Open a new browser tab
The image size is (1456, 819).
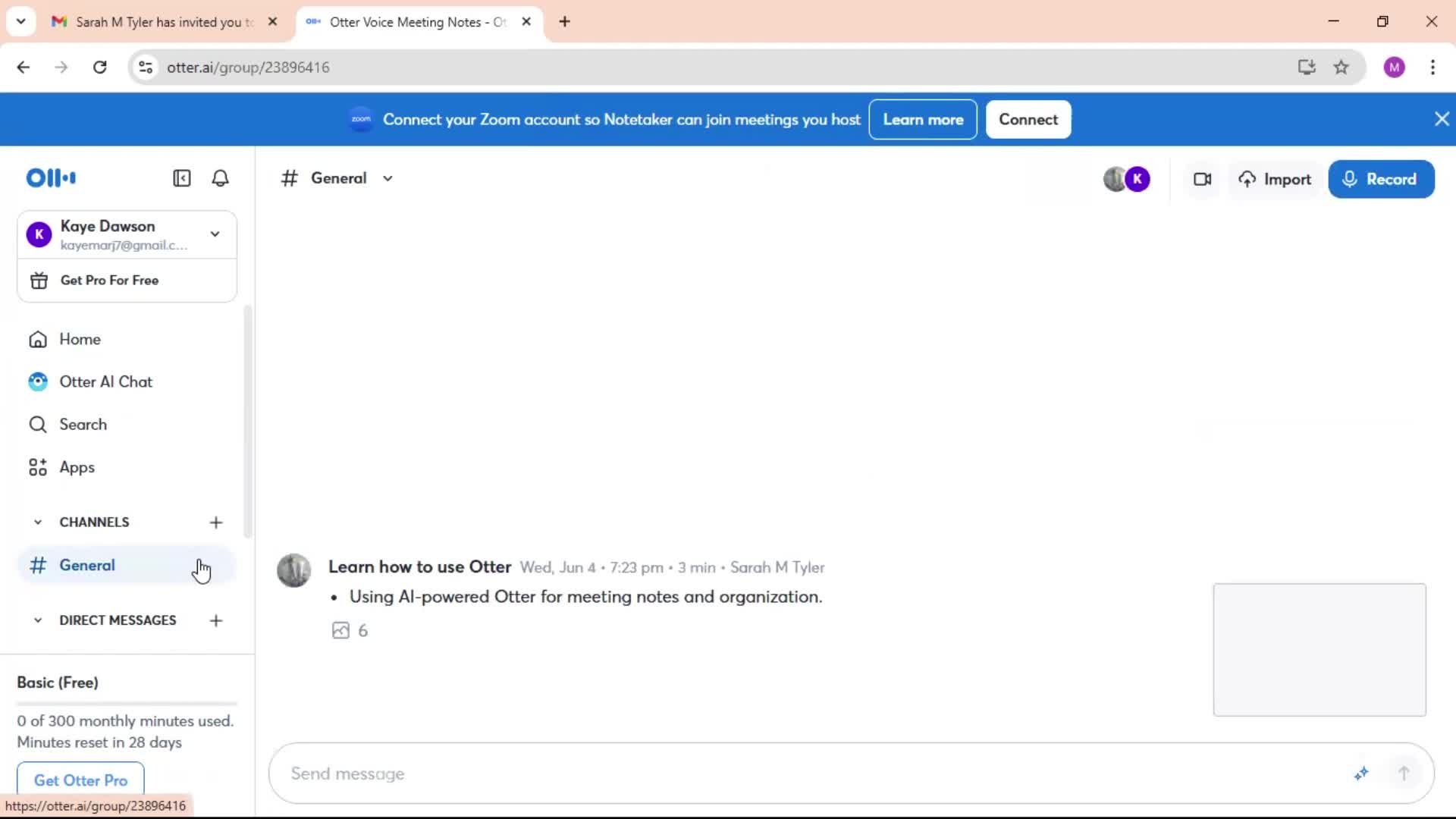(564, 22)
